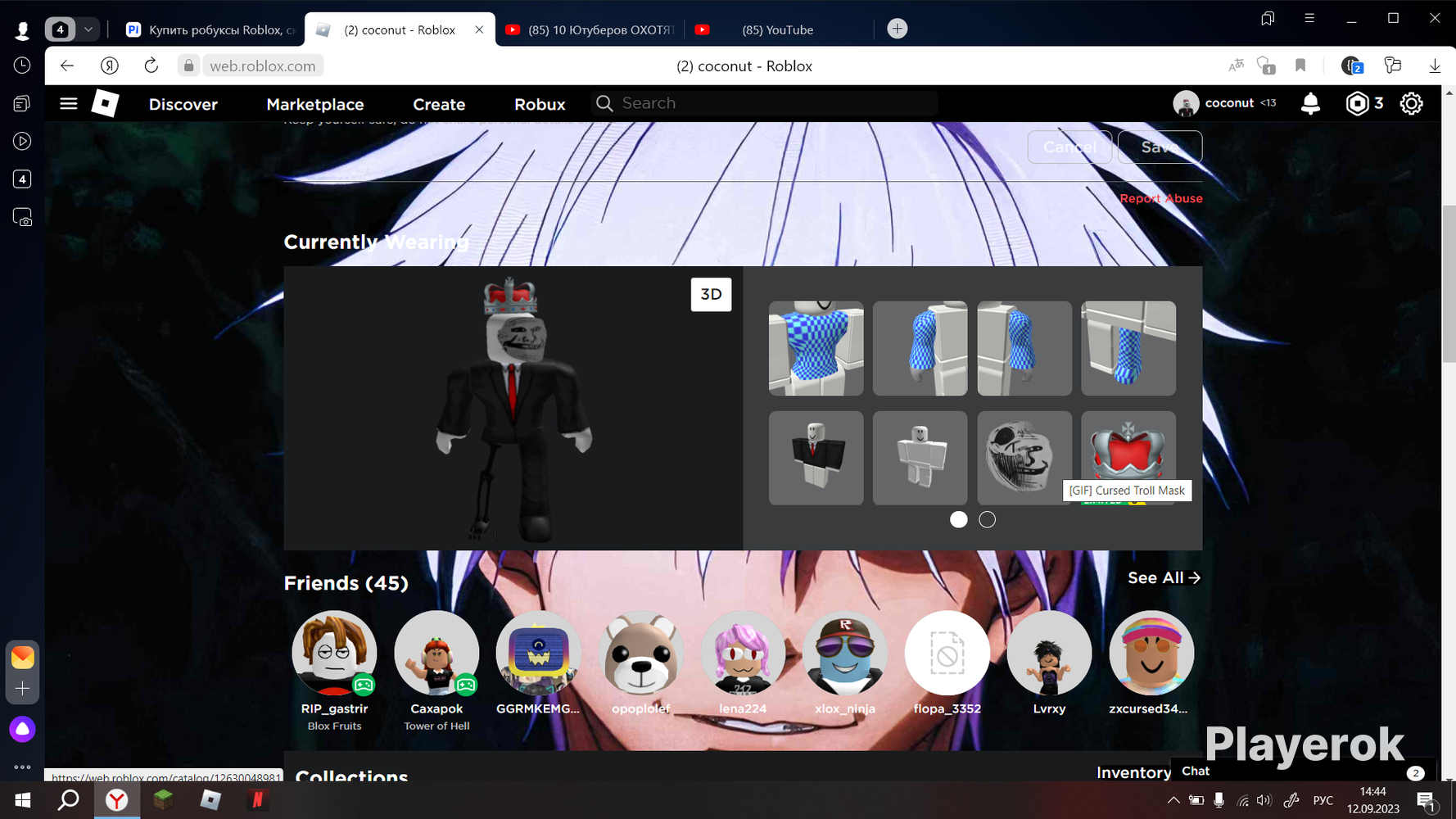Open the black suit outfit thumbnail
The image size is (1456, 819).
[x=816, y=458]
